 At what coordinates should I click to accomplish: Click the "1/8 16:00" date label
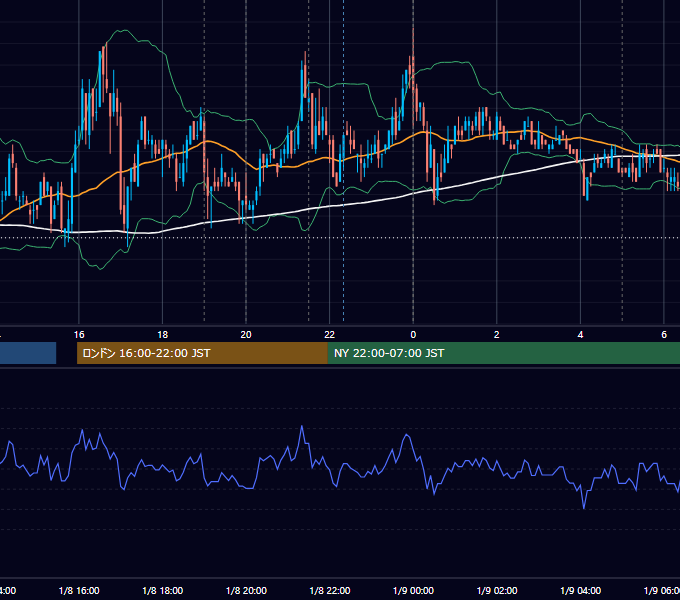coord(79,591)
